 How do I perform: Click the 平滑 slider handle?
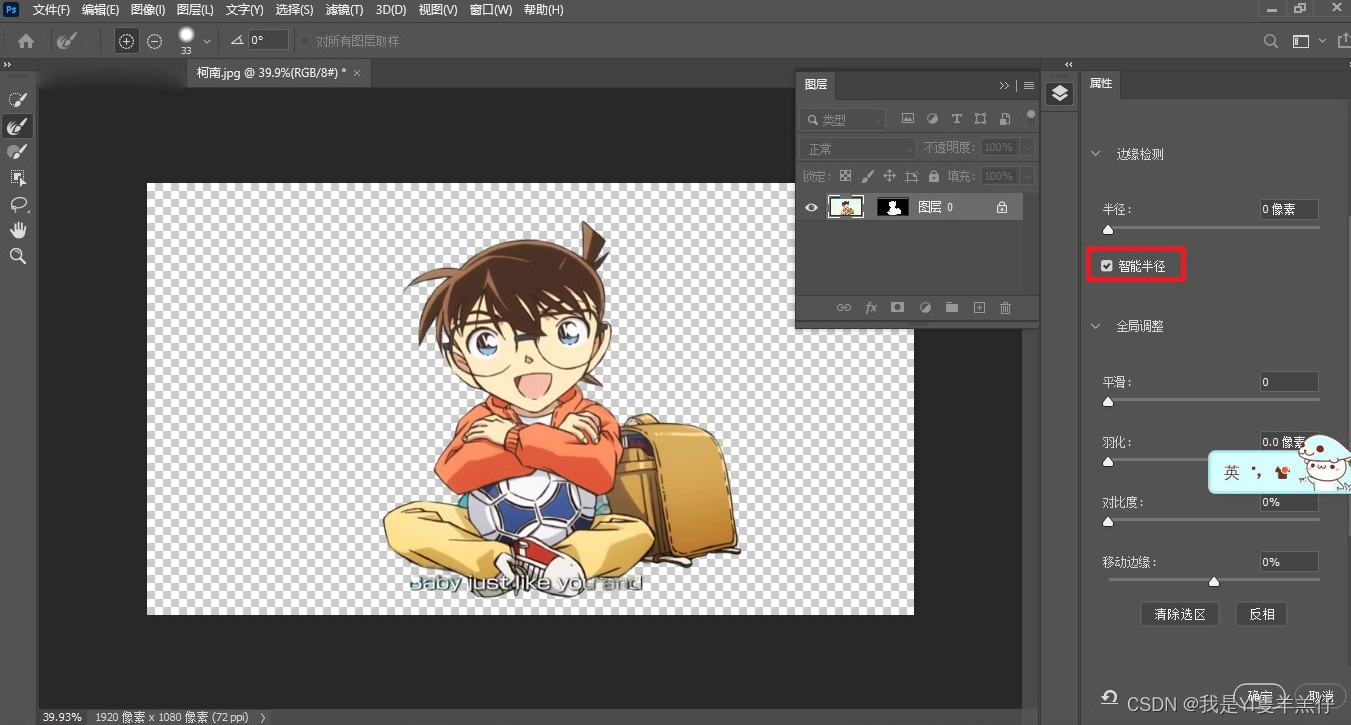(1108, 401)
